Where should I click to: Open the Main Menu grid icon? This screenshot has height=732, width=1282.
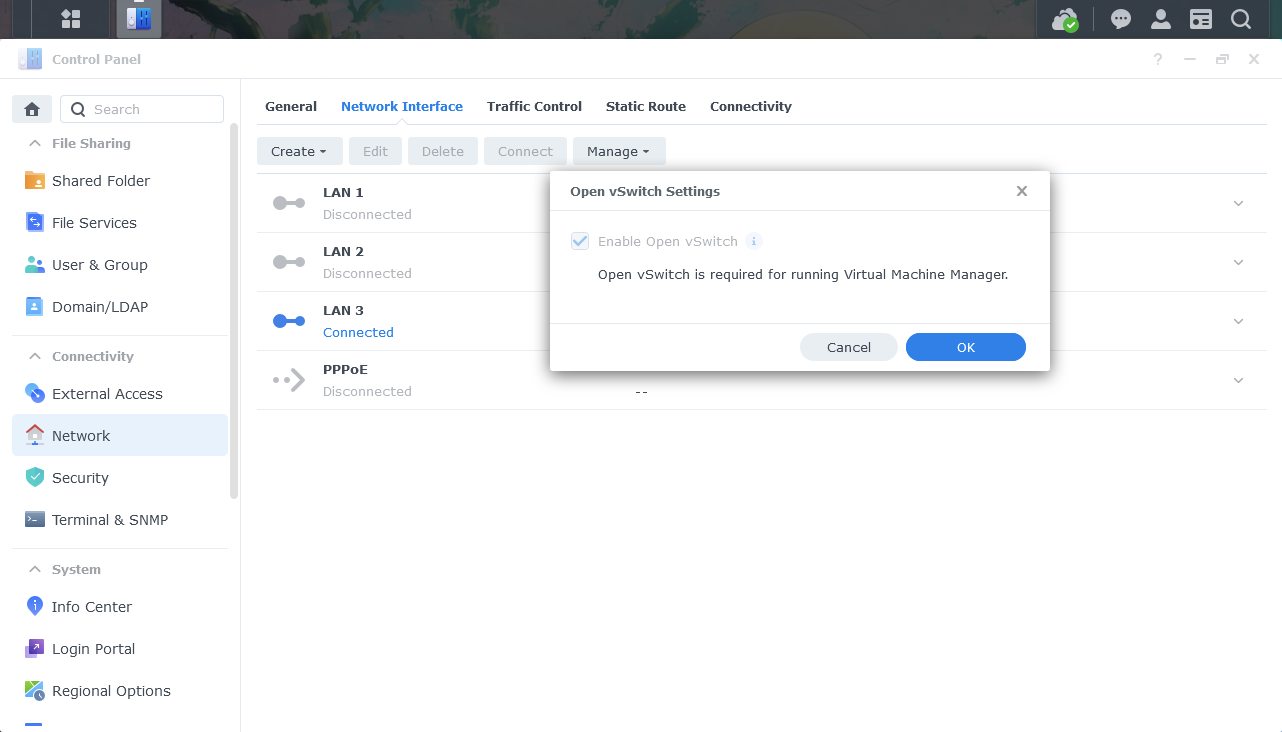tap(71, 19)
